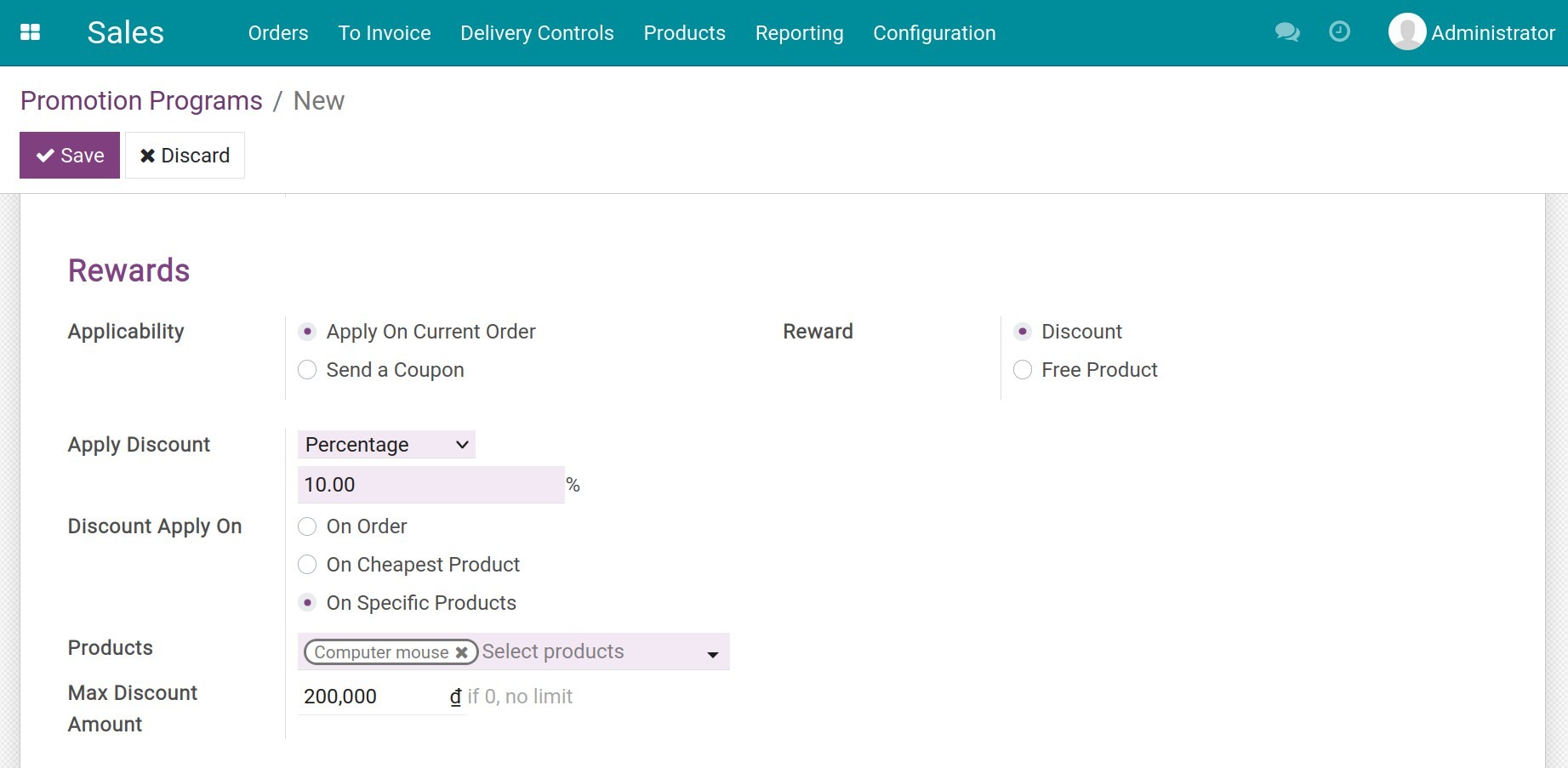The image size is (1568, 768).
Task: Select Apply On Current Order option
Action: (x=307, y=332)
